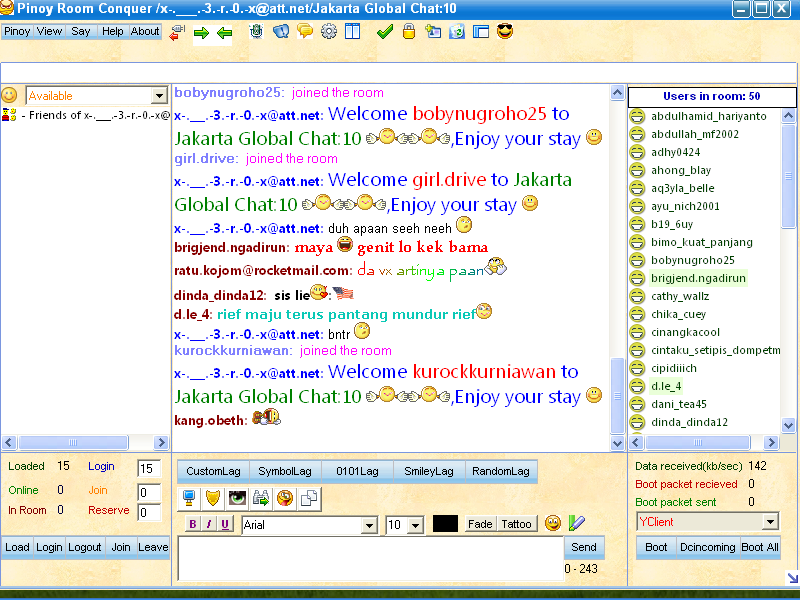The width and height of the screenshot is (800, 600).
Task: Switch to the 0101Lag tab
Action: click(357, 471)
